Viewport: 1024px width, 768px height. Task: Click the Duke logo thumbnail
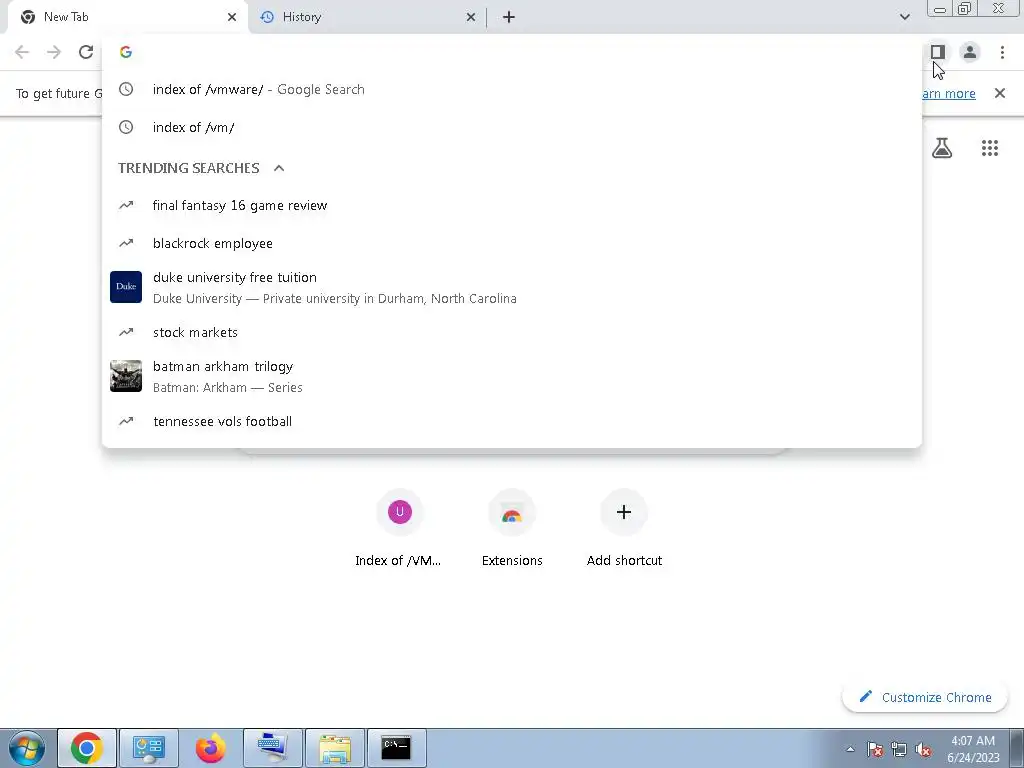tap(126, 287)
